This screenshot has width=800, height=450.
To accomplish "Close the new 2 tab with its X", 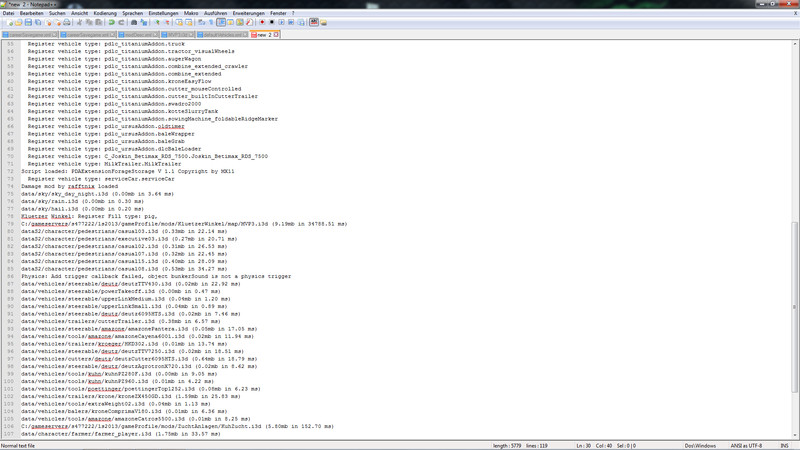I will (276, 35).
